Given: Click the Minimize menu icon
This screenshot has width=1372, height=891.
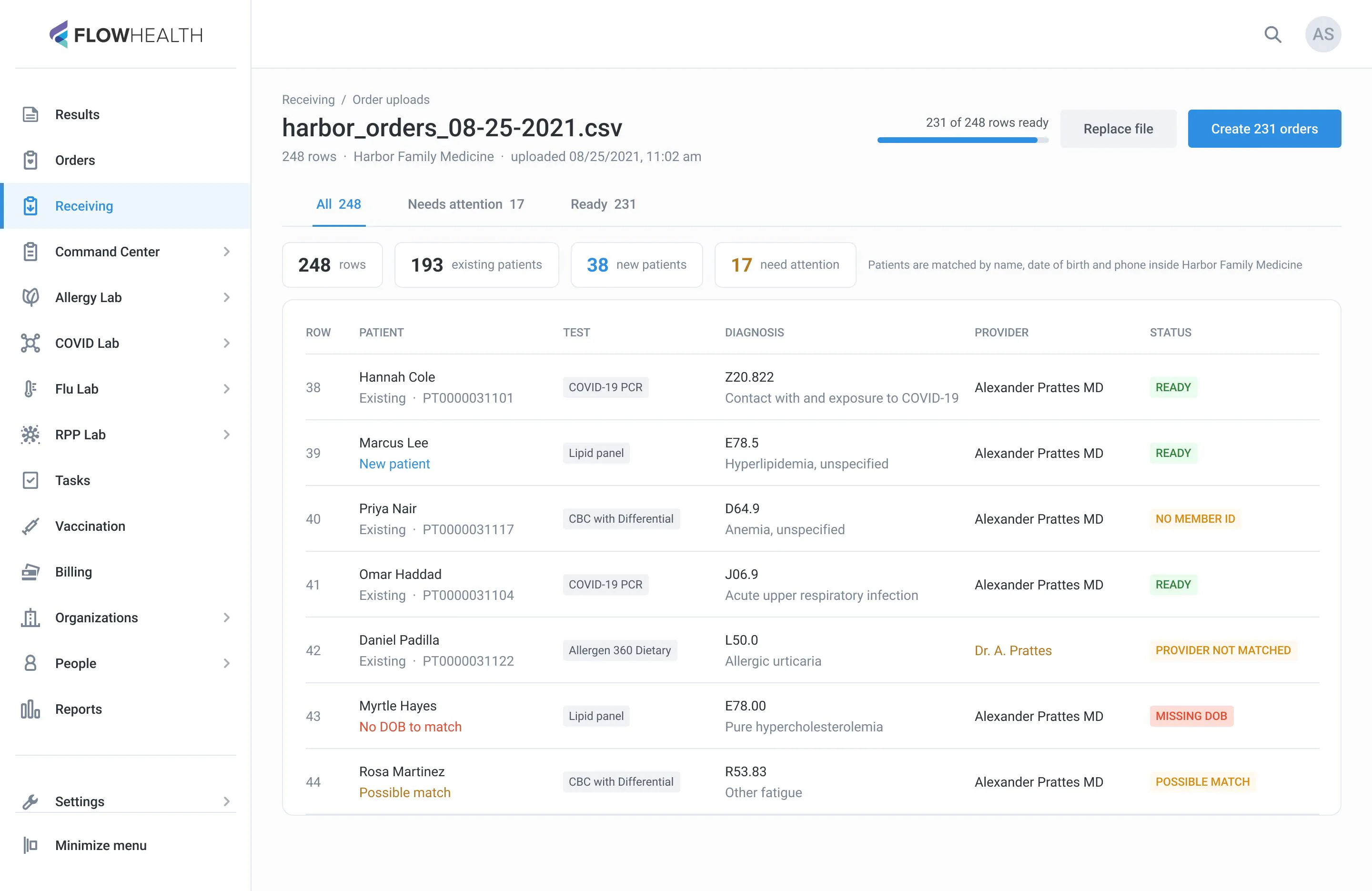Looking at the screenshot, I should tap(30, 845).
